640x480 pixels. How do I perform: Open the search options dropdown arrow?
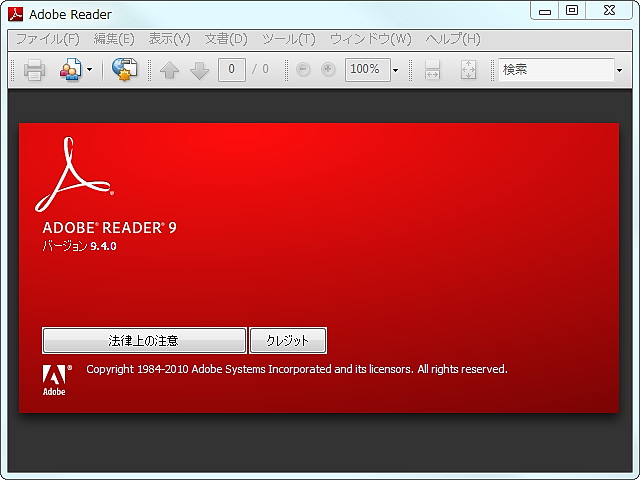click(x=620, y=70)
